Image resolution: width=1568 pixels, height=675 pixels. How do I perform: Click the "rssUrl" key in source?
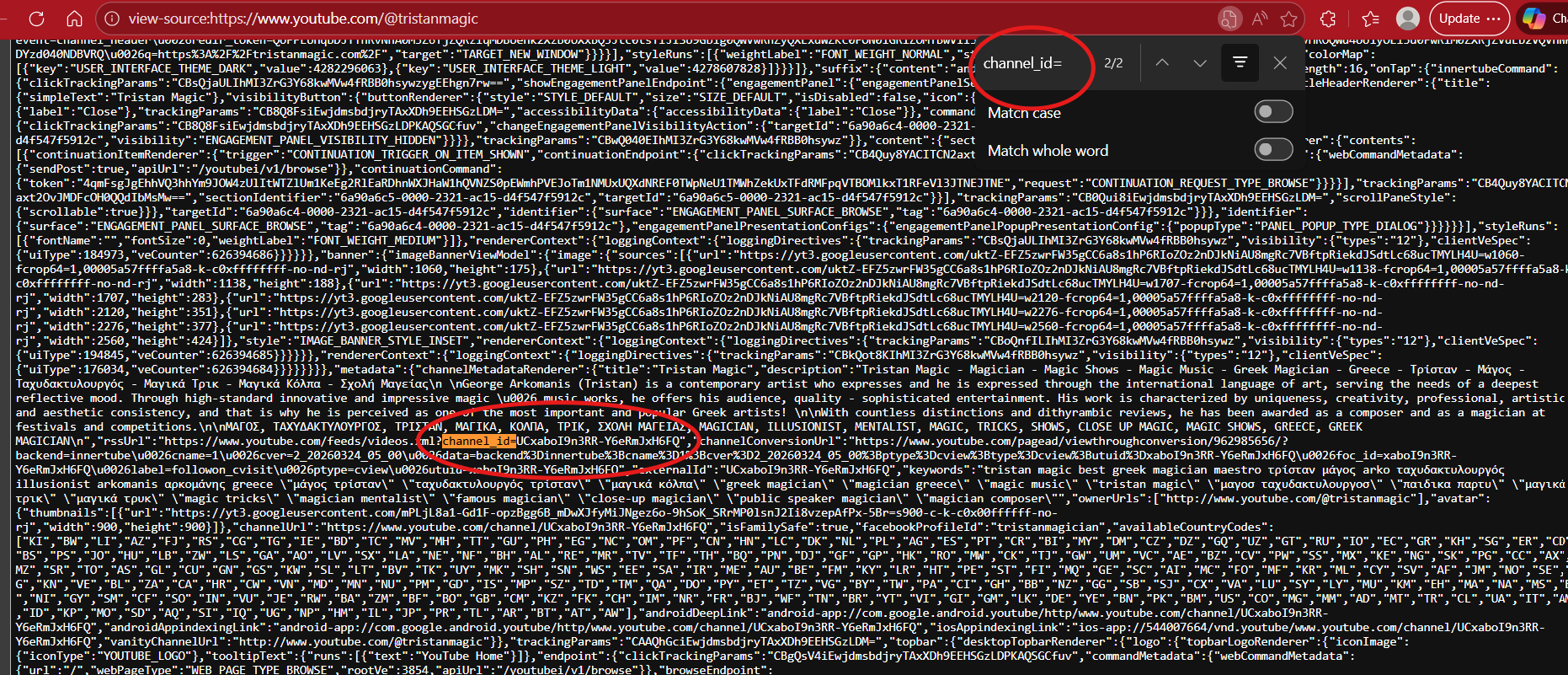(x=124, y=441)
